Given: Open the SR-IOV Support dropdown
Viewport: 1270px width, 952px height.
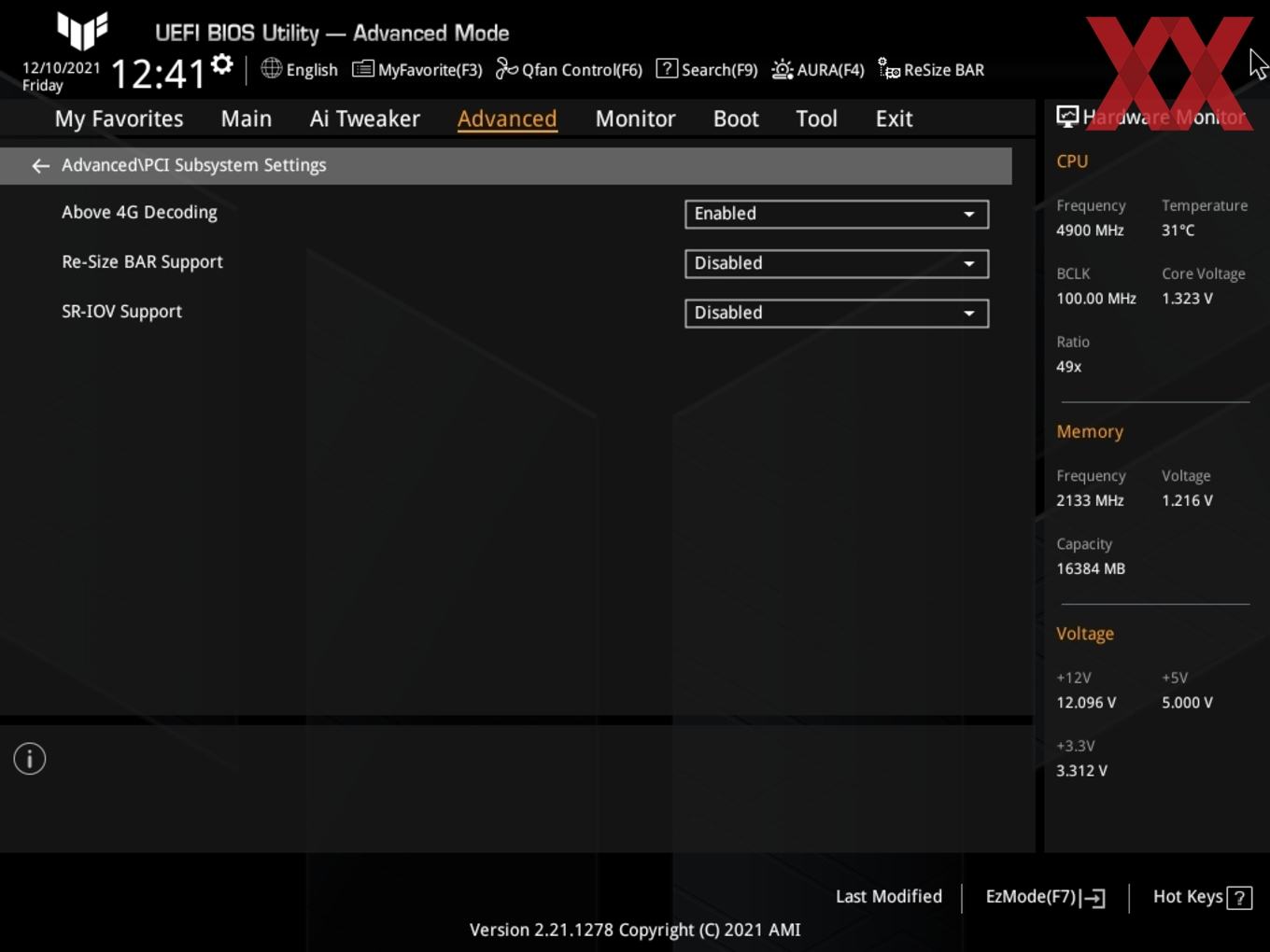Looking at the screenshot, I should pos(837,313).
